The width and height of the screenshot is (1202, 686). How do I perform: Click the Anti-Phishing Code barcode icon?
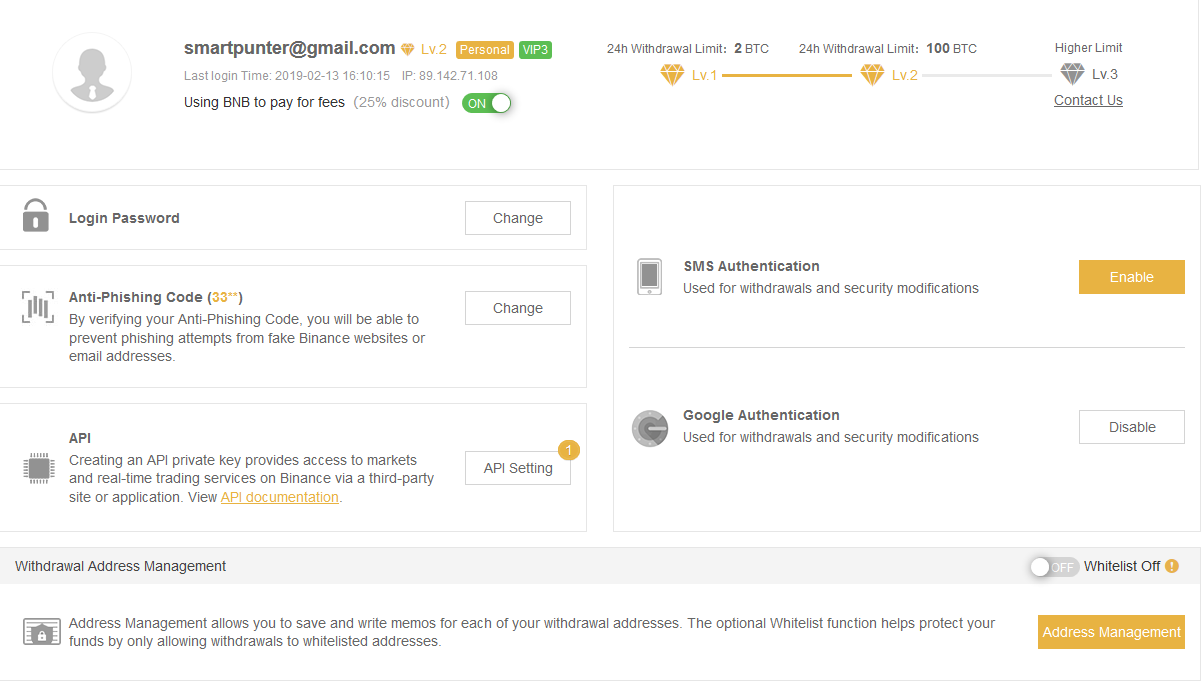pos(37,307)
